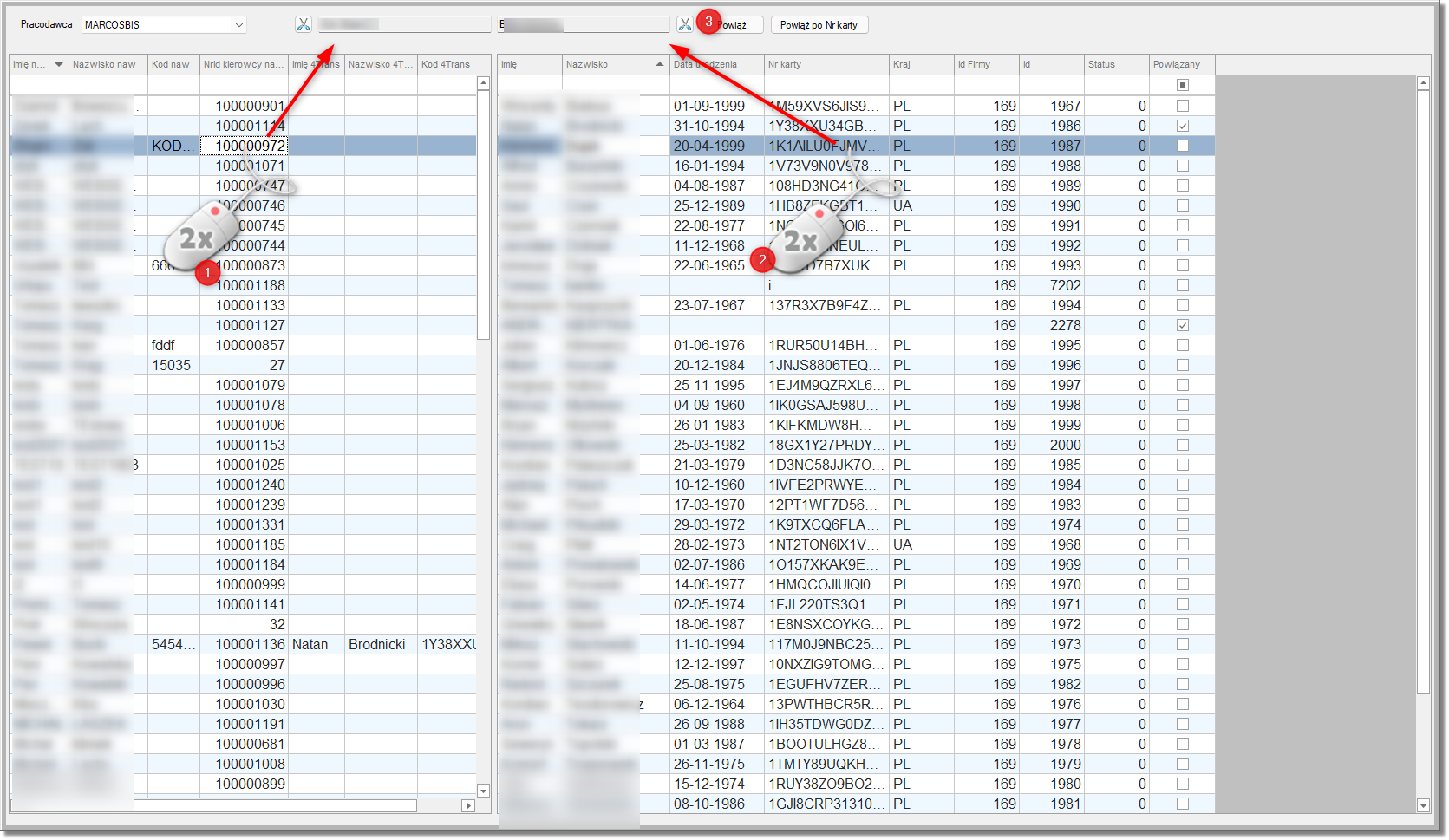This screenshot has width=1449, height=840.
Task: Click sort arrow on Imię n... column header
Action: coord(59,64)
